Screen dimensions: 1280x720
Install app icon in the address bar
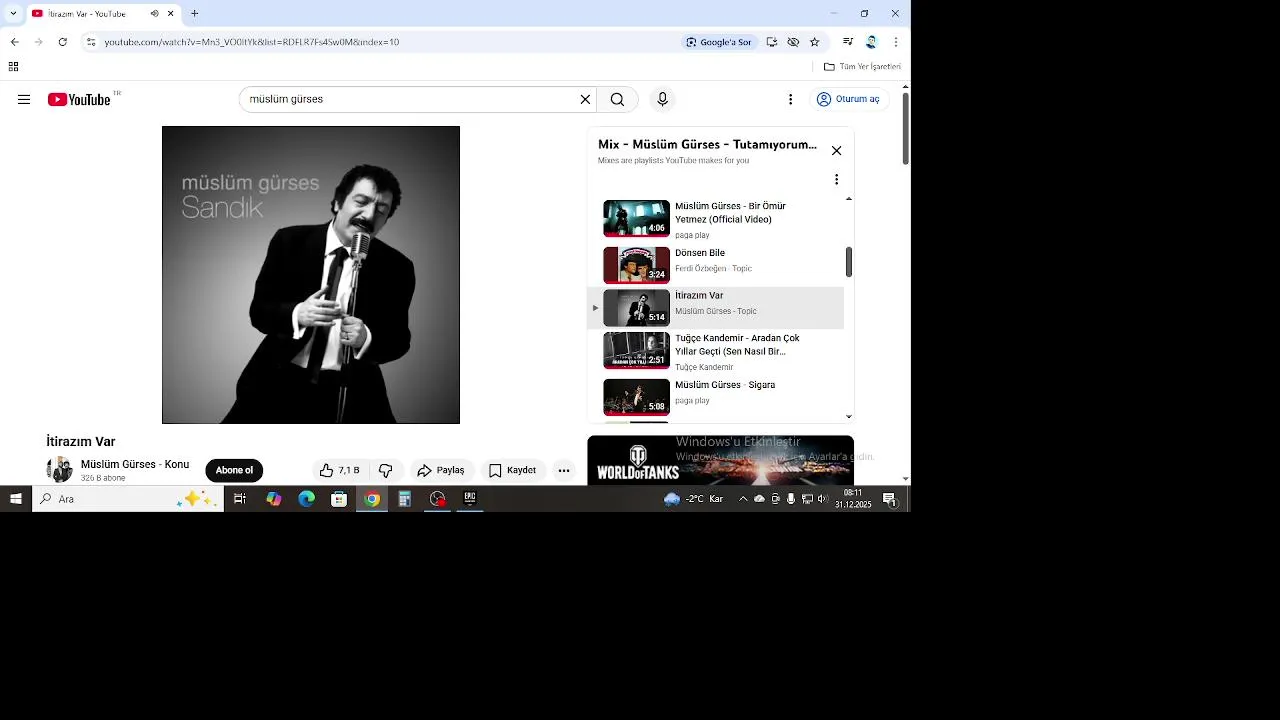point(772,42)
